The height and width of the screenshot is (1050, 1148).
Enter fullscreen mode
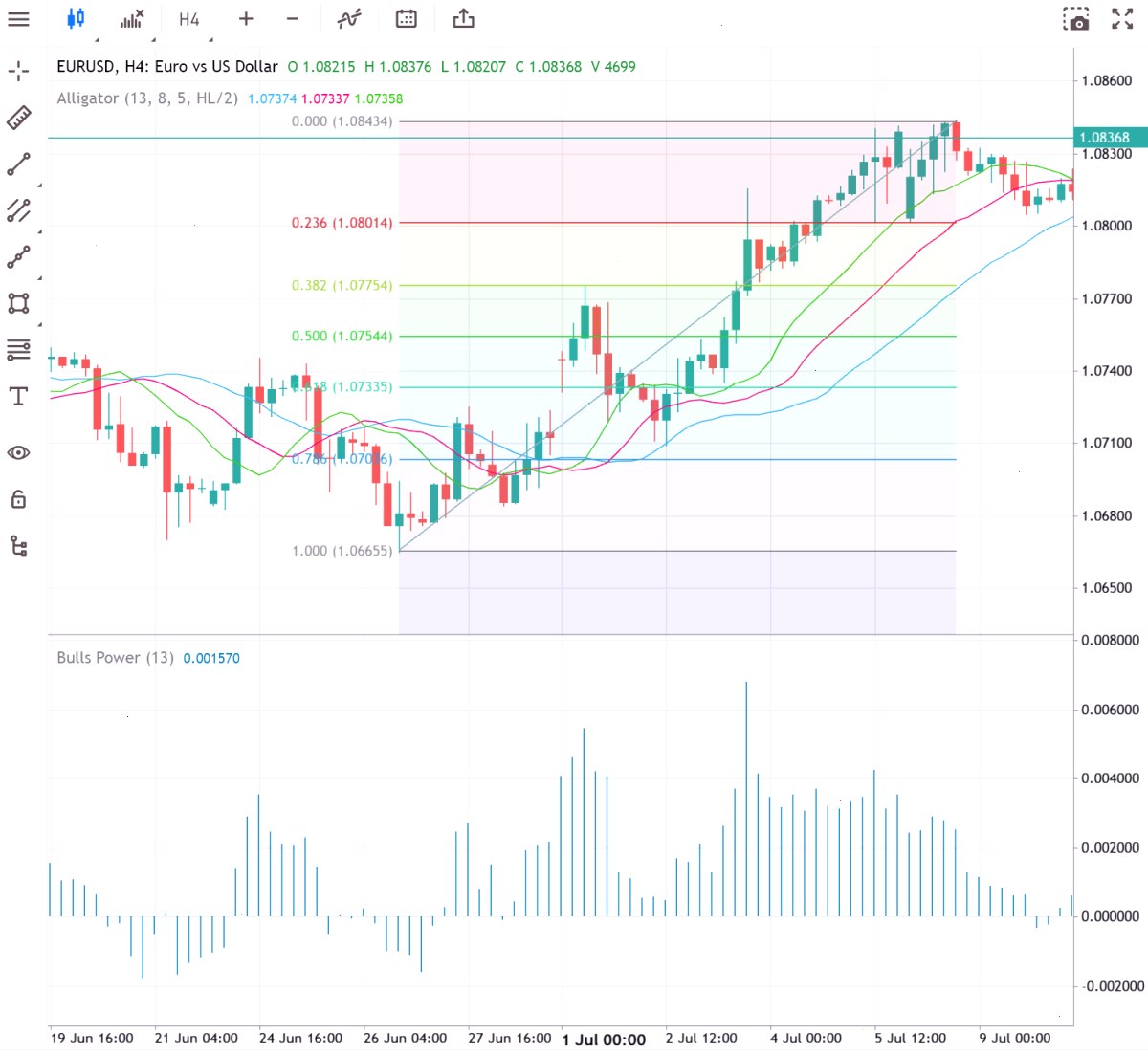pyautogui.click(x=1122, y=19)
